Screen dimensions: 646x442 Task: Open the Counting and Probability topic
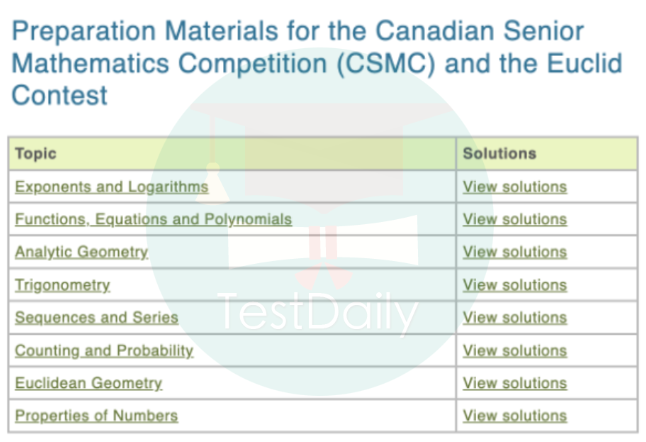[104, 351]
